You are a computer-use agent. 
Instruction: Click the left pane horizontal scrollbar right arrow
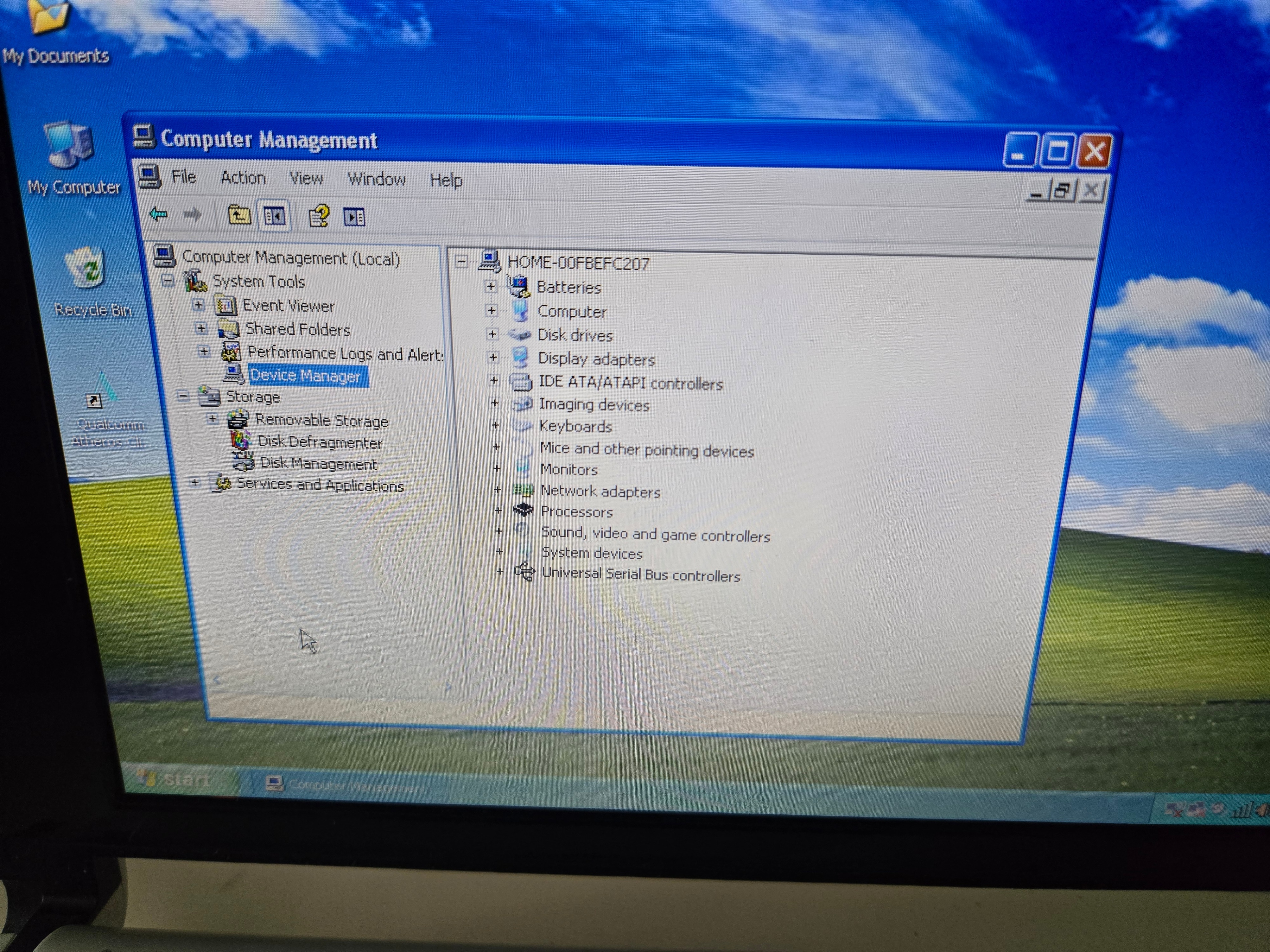coord(449,686)
